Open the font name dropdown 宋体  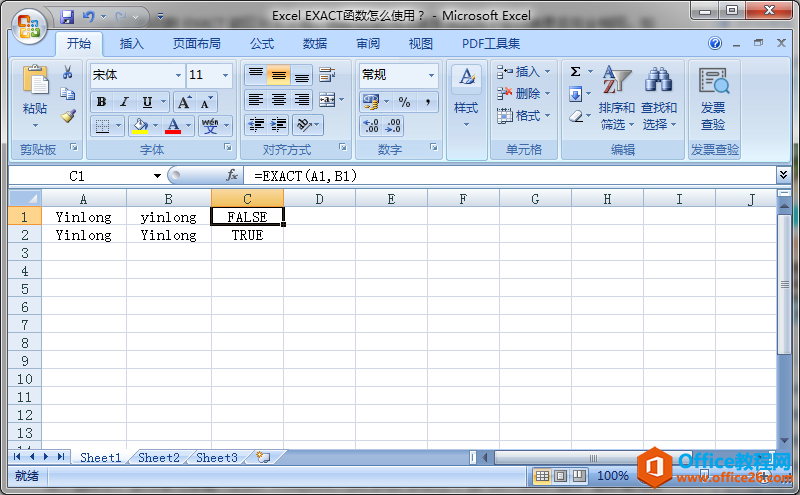178,75
